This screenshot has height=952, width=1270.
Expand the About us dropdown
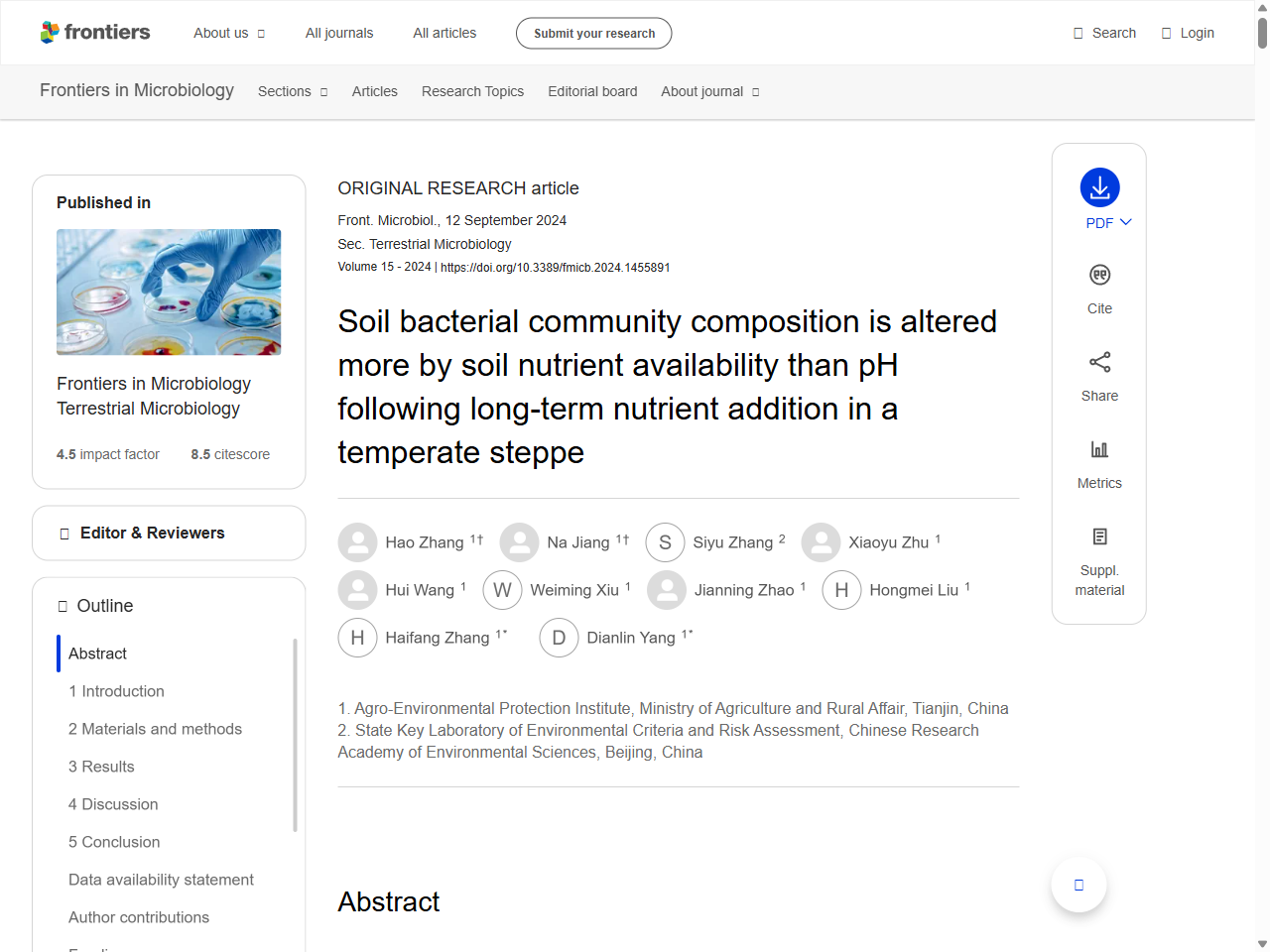point(229,33)
